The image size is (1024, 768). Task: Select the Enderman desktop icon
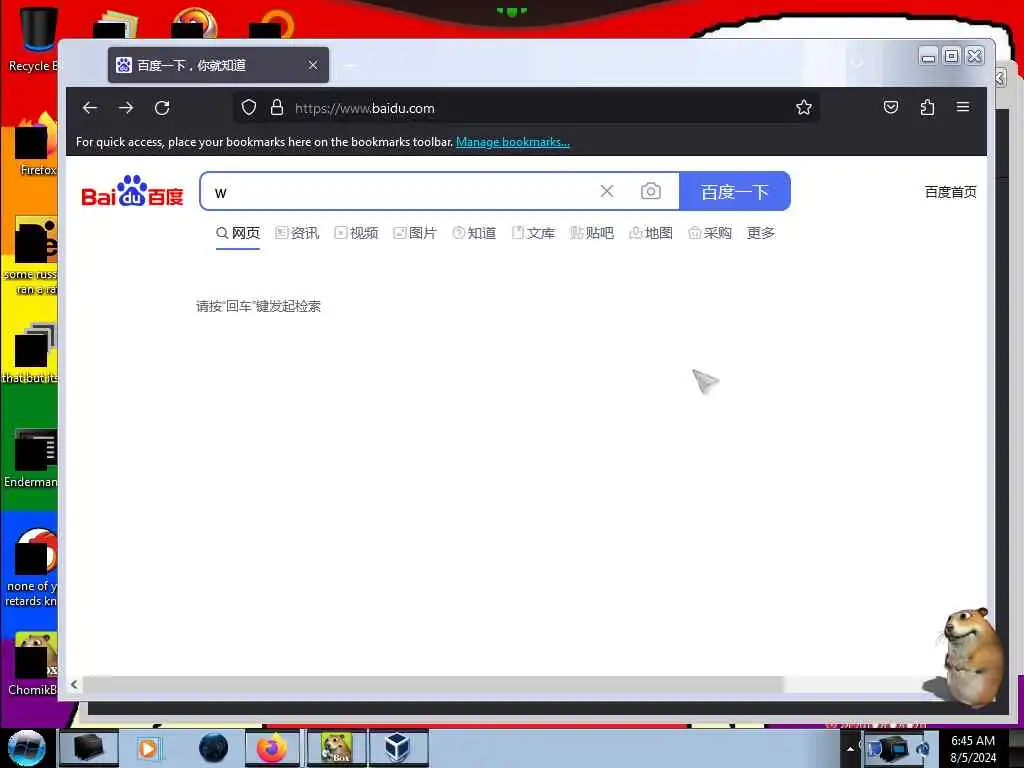click(x=31, y=458)
